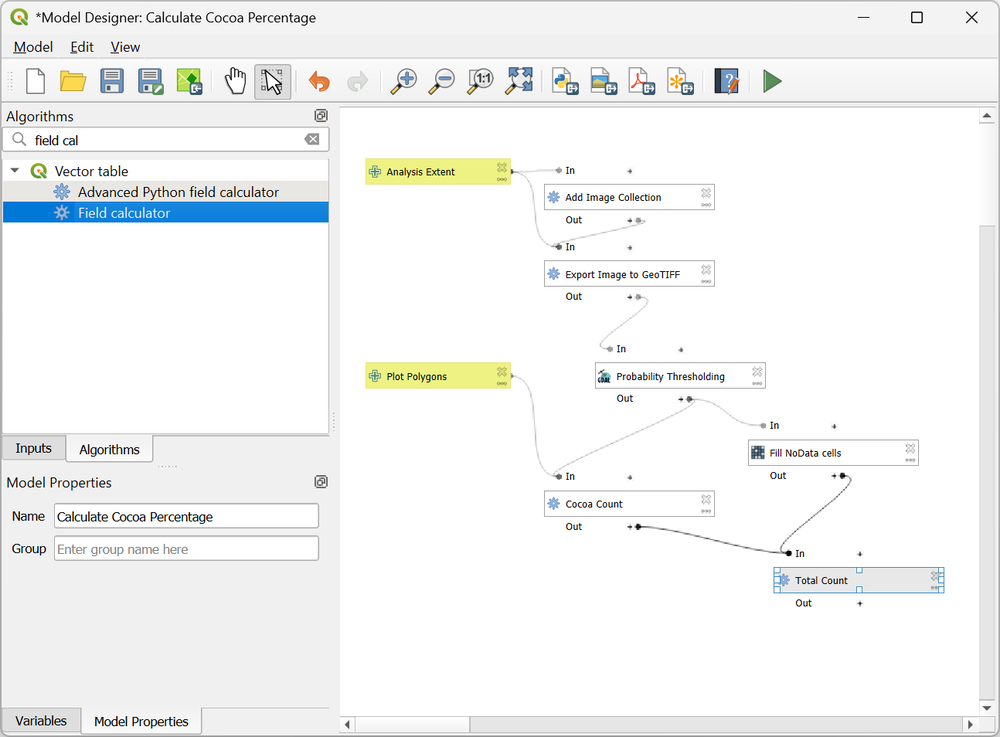Export the model as an image
1000x737 pixels.
pos(603,82)
